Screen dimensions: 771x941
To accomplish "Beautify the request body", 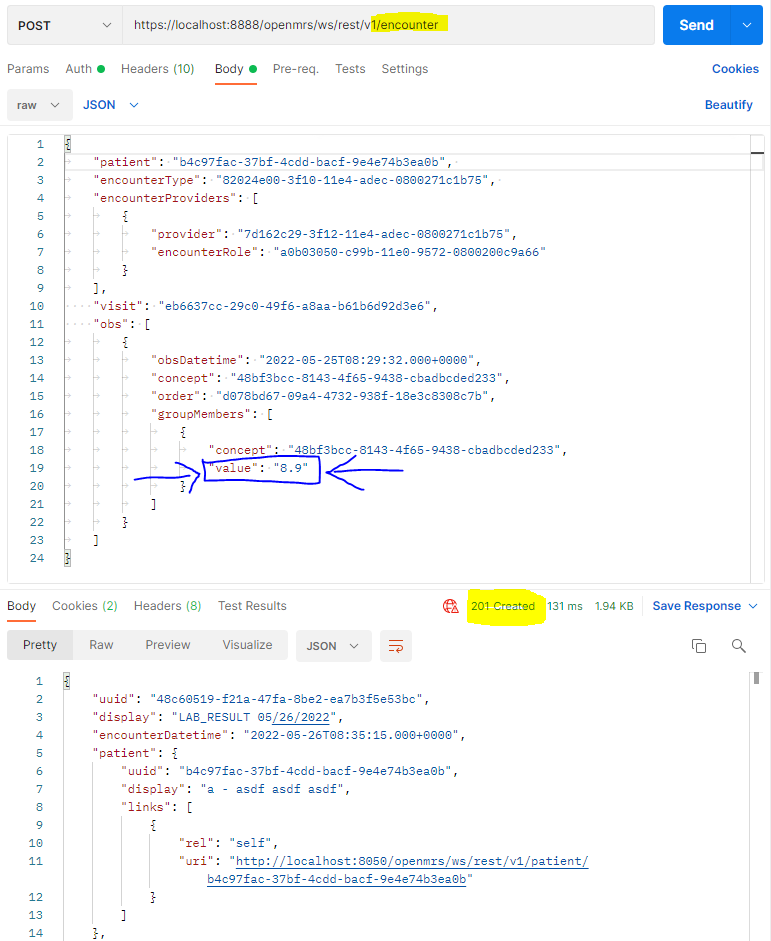I will pyautogui.click(x=728, y=105).
